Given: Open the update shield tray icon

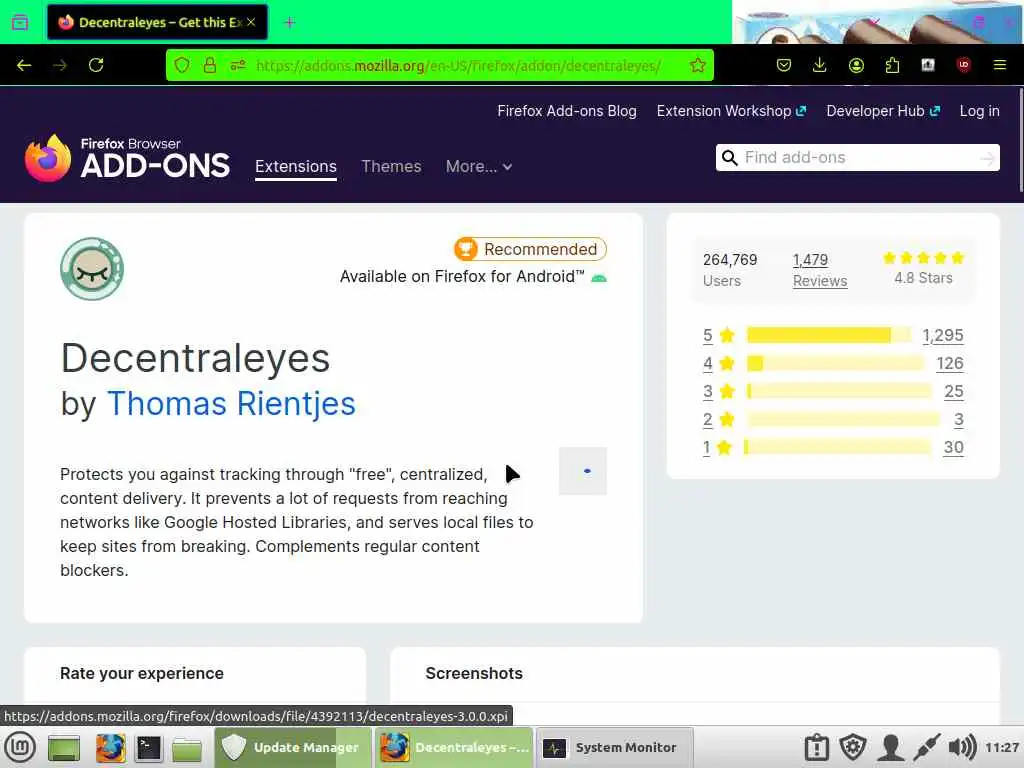Looking at the screenshot, I should coord(853,747).
